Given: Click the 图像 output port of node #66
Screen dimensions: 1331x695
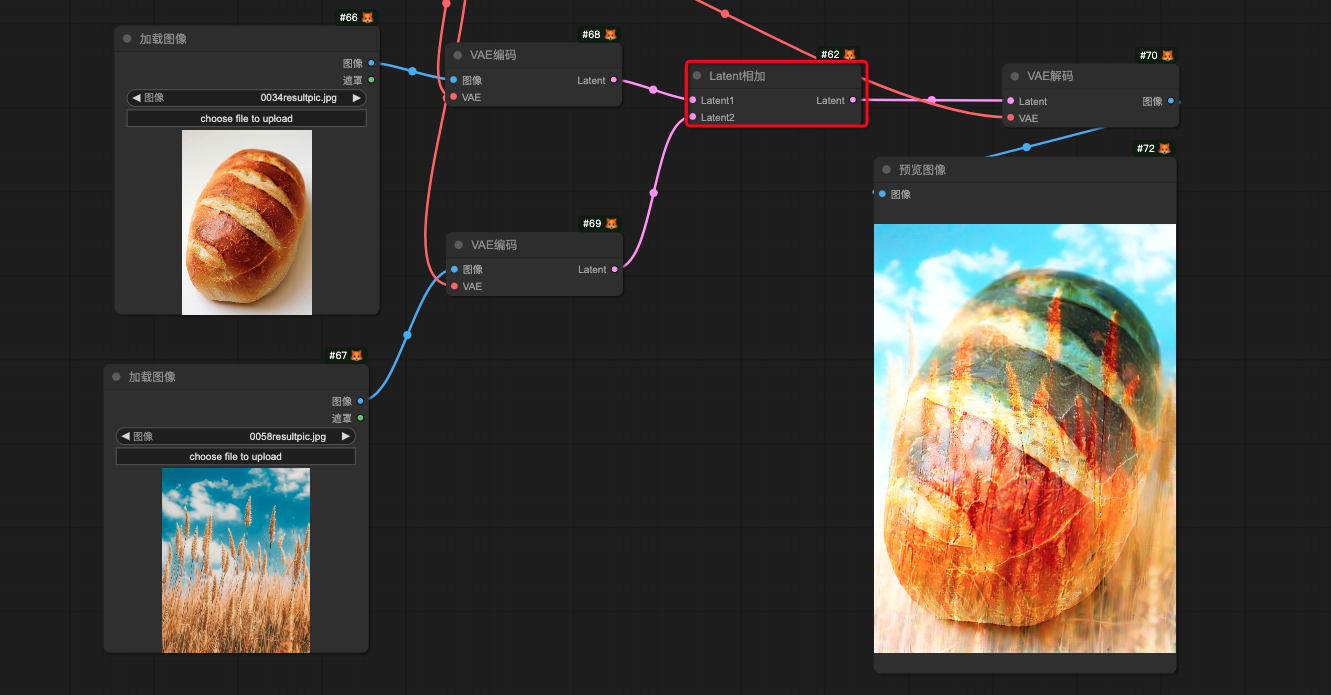Looking at the screenshot, I should (371, 63).
